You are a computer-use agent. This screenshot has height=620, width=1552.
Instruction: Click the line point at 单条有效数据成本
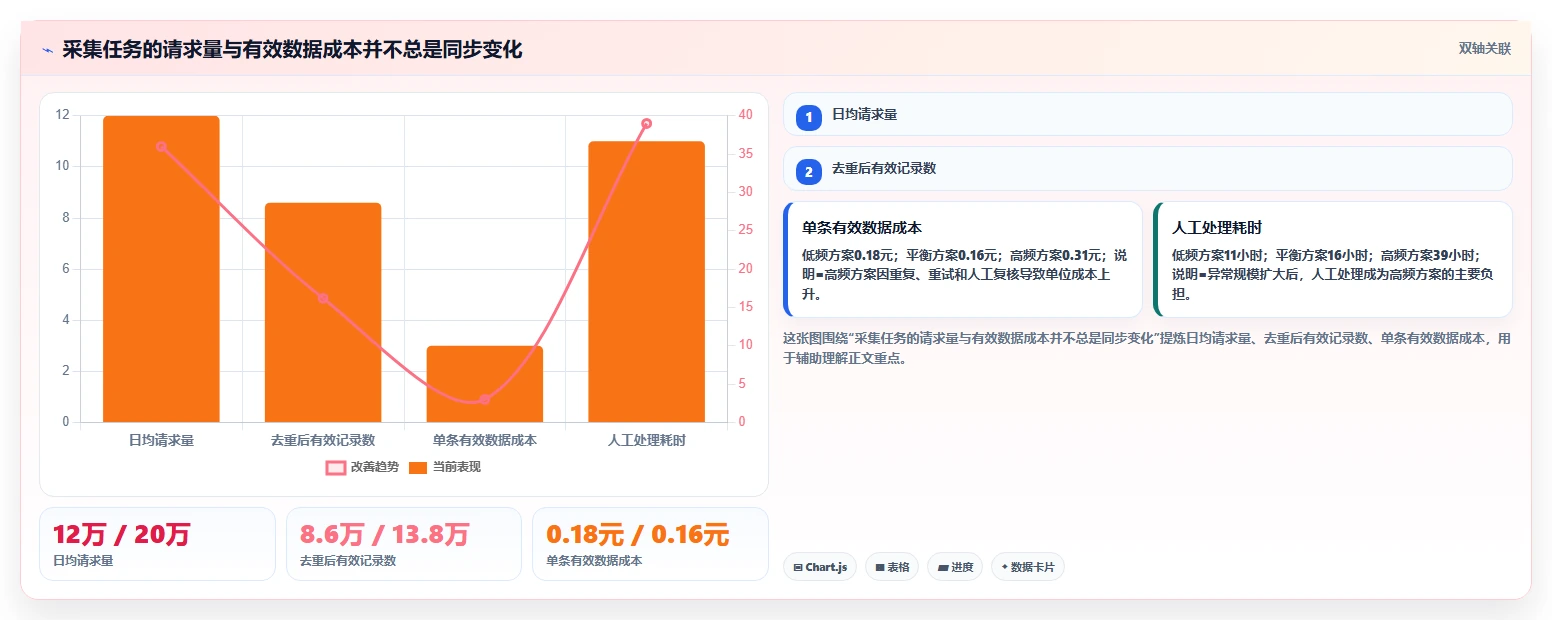pos(485,399)
